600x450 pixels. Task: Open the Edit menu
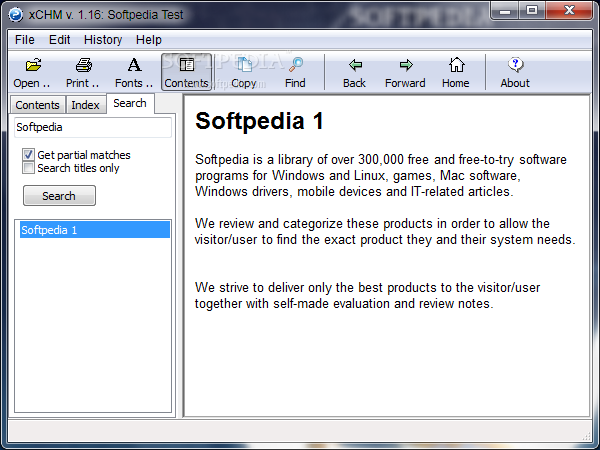[59, 40]
